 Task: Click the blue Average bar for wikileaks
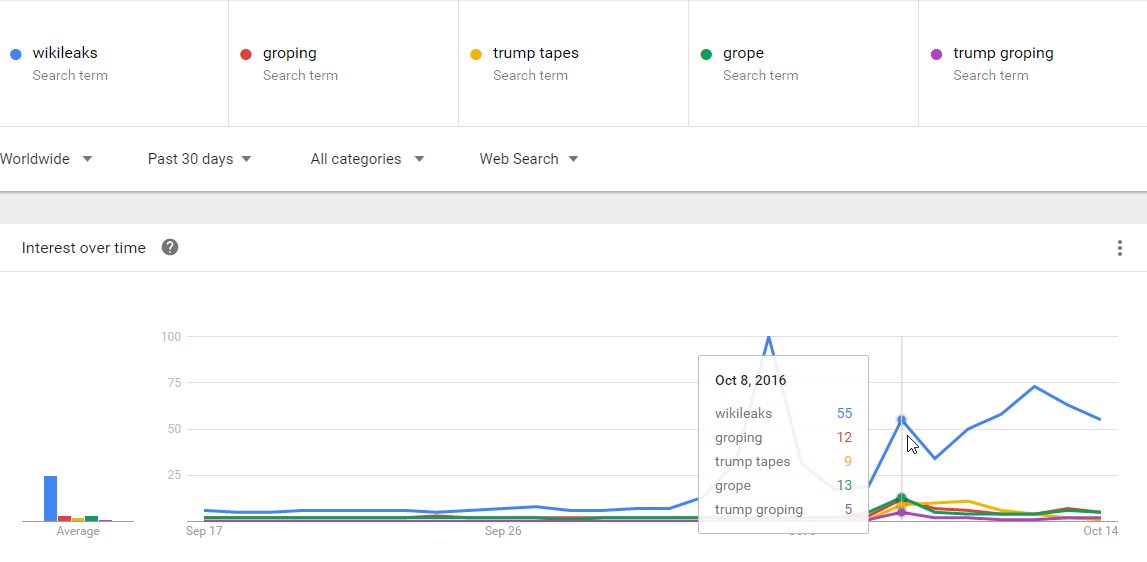tap(50, 498)
